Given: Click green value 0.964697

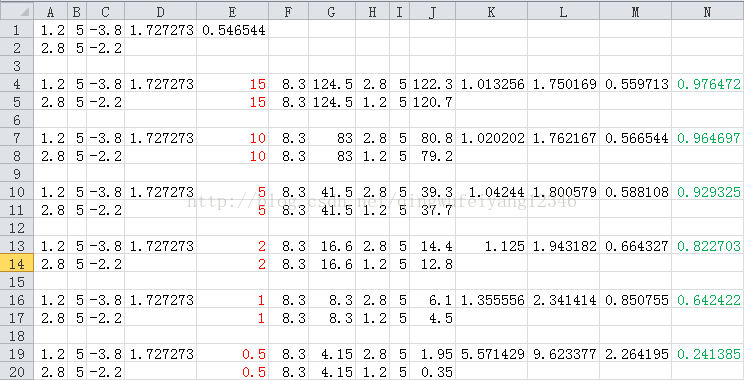Looking at the screenshot, I should coord(707,138).
